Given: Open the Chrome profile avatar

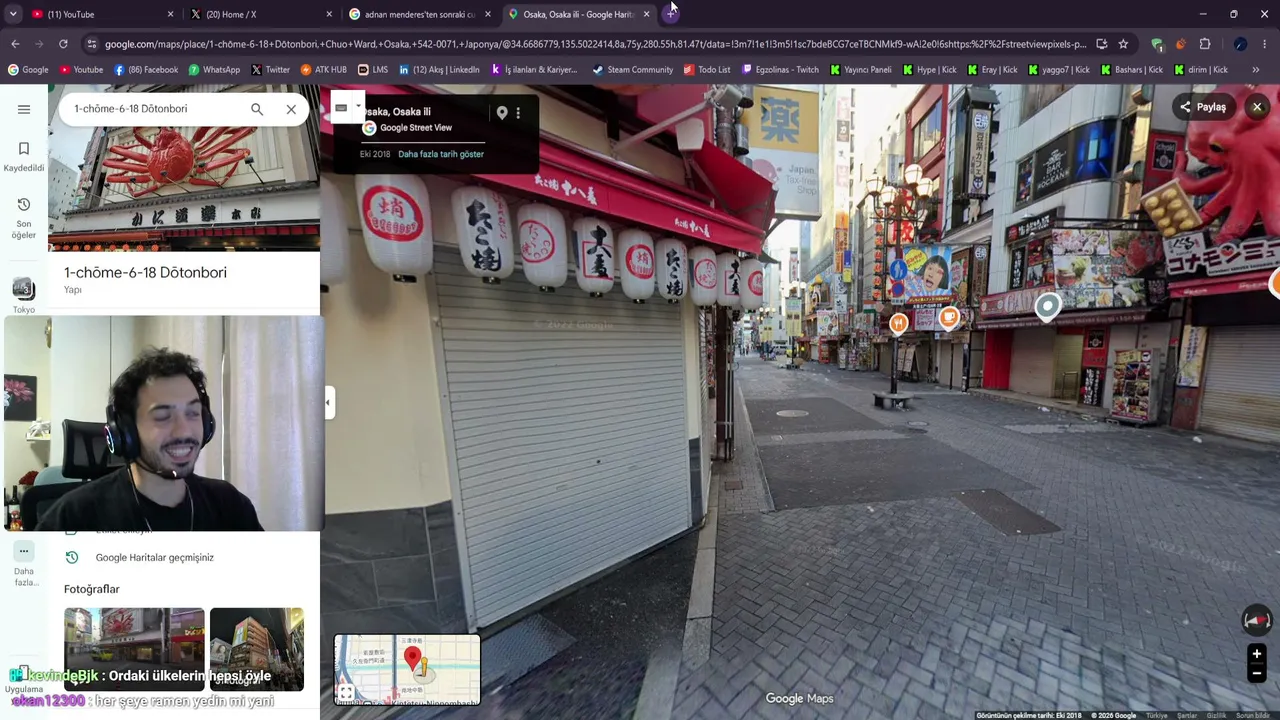Looking at the screenshot, I should tap(1240, 44).
